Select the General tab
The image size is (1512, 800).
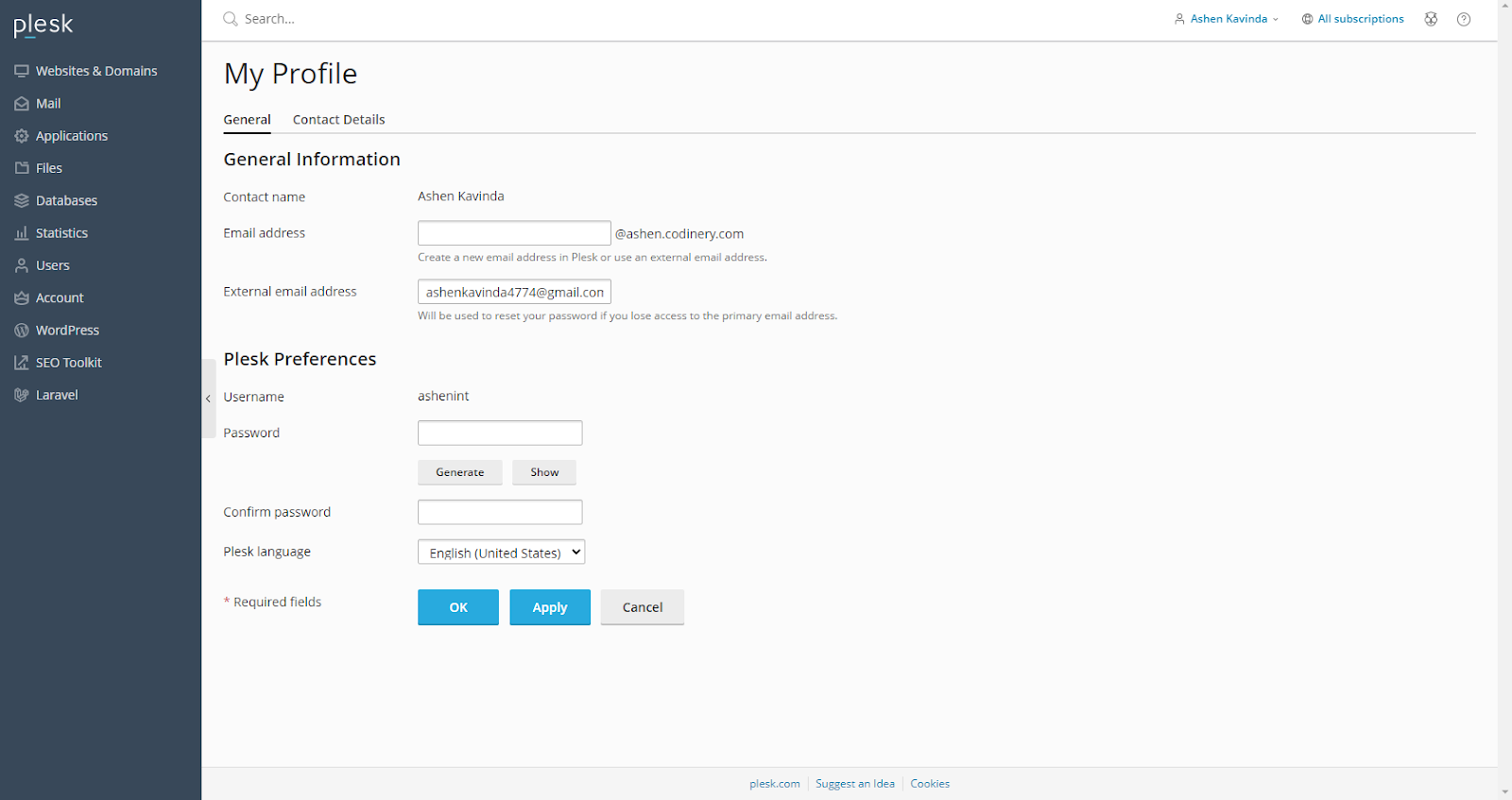pyautogui.click(x=247, y=120)
